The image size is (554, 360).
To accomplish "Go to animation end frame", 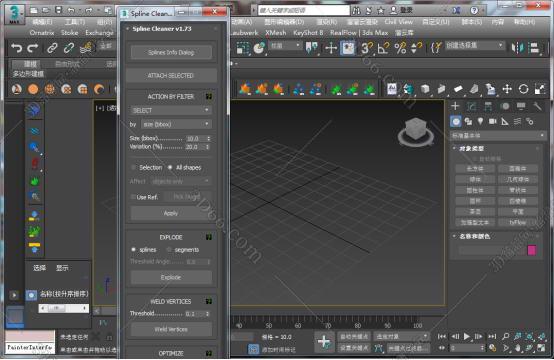I will coord(492,336).
